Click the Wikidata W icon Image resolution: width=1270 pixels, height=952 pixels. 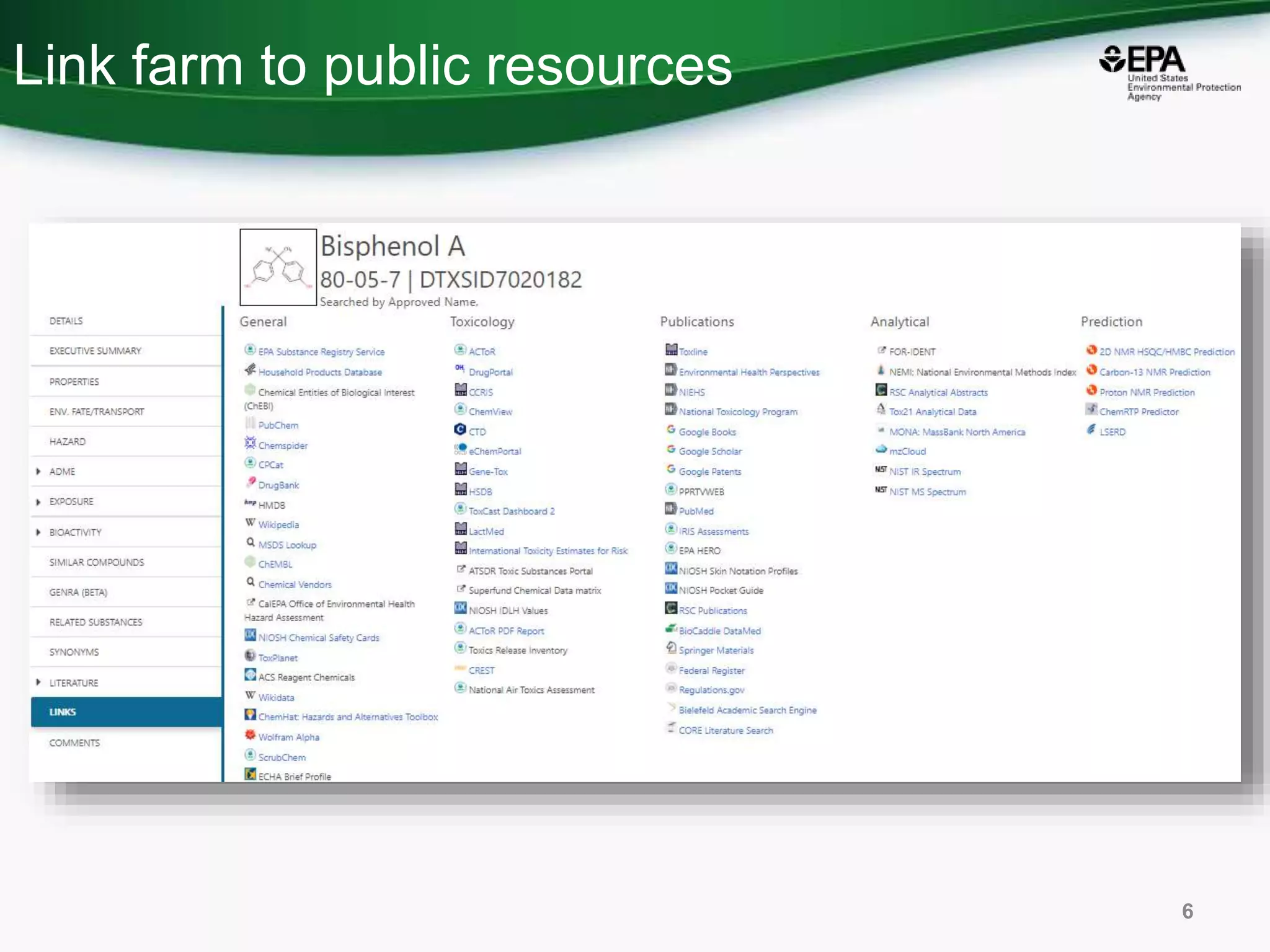[x=250, y=695]
